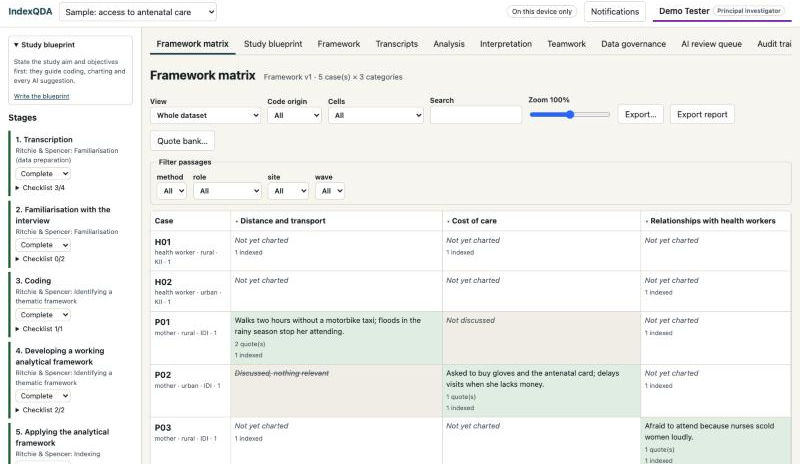Image resolution: width=800 pixels, height=464 pixels.
Task: Change the Coding stage status dropdown
Action: 43,315
